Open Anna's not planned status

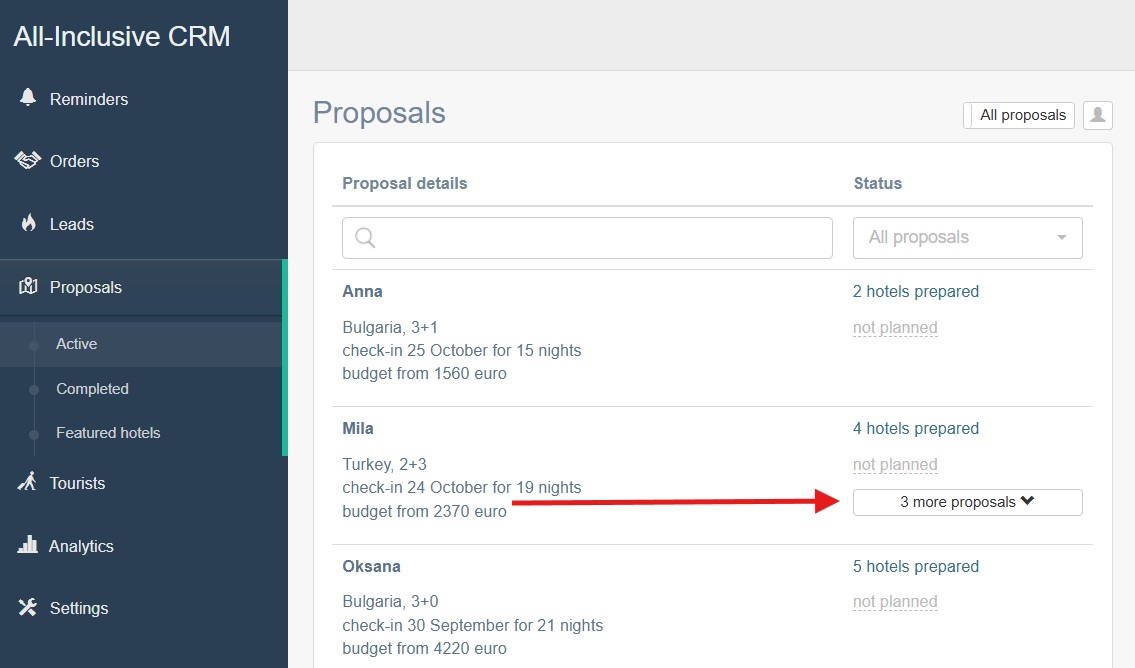895,328
